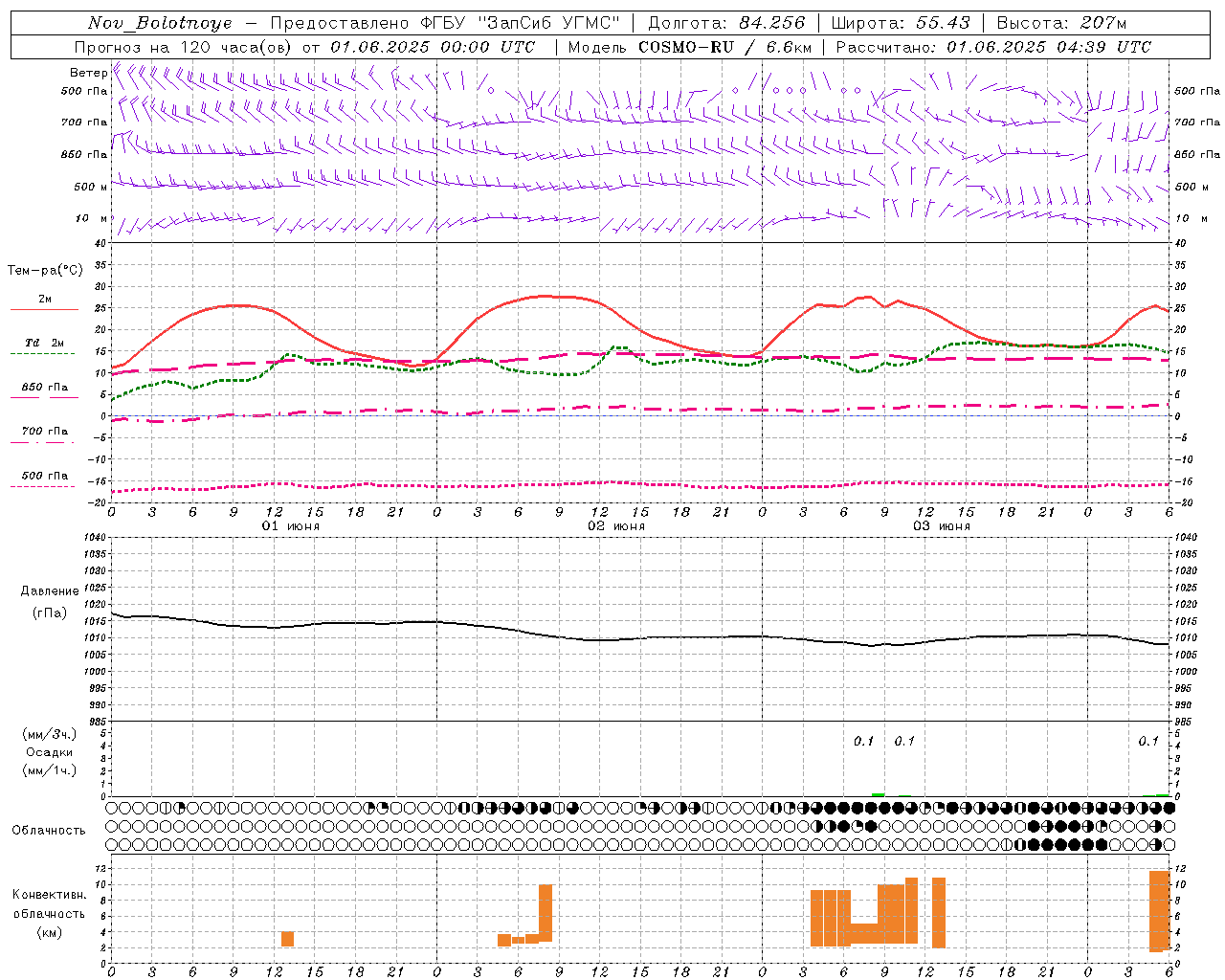Click the solid red line sample under 2м
This screenshot has width=1225, height=980.
[x=45, y=309]
